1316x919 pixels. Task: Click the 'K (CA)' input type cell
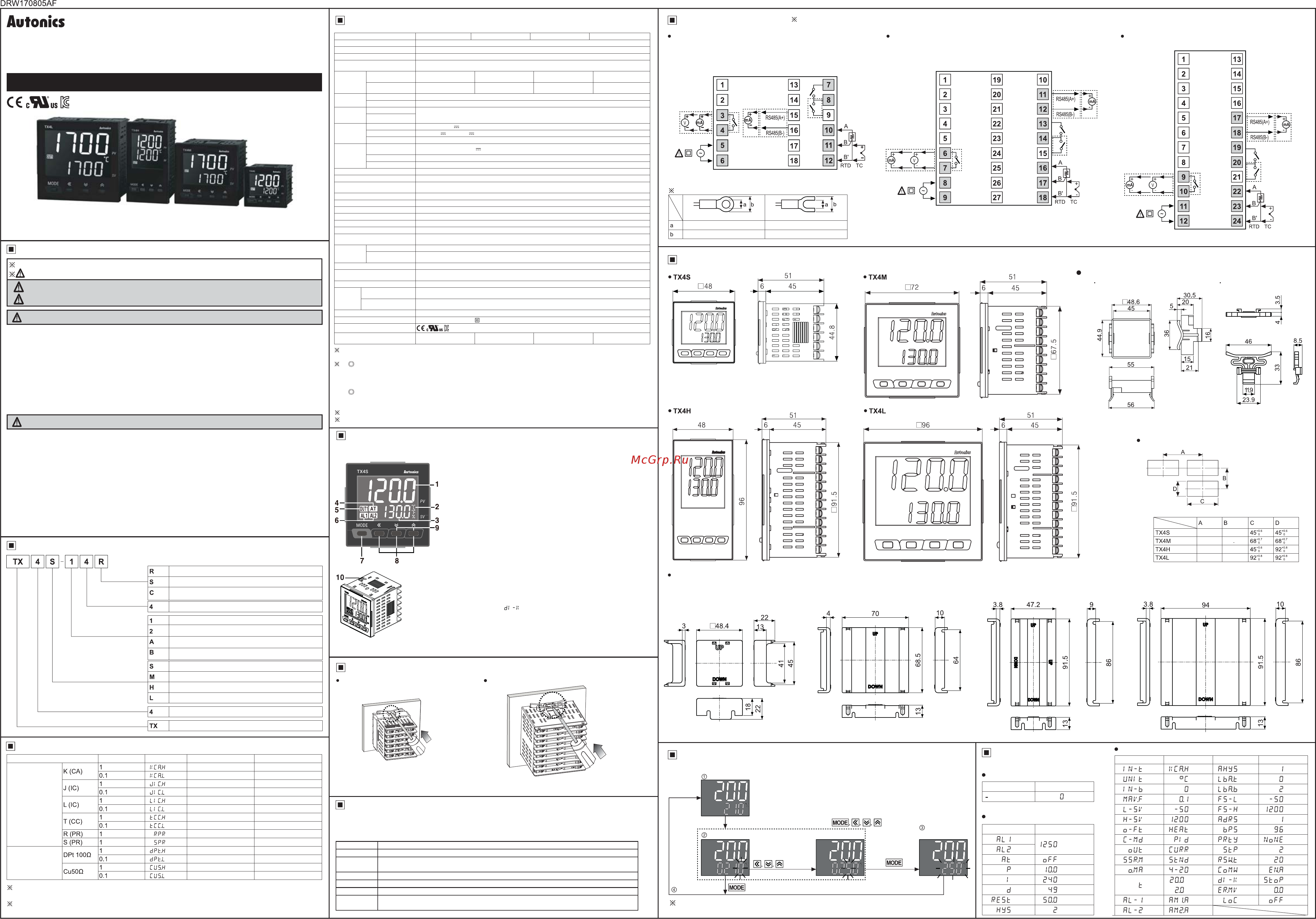click(80, 771)
